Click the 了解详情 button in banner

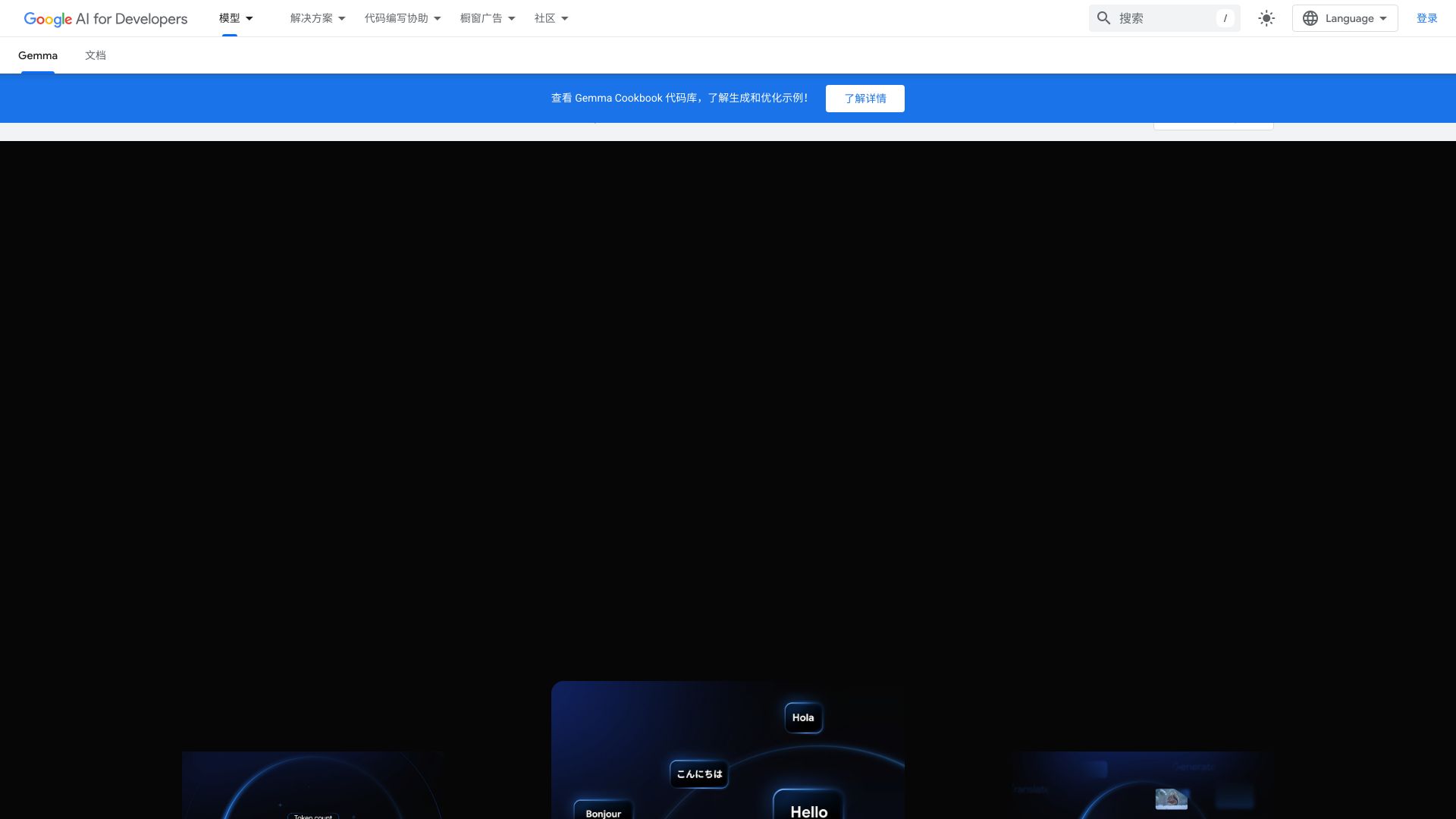point(864,99)
